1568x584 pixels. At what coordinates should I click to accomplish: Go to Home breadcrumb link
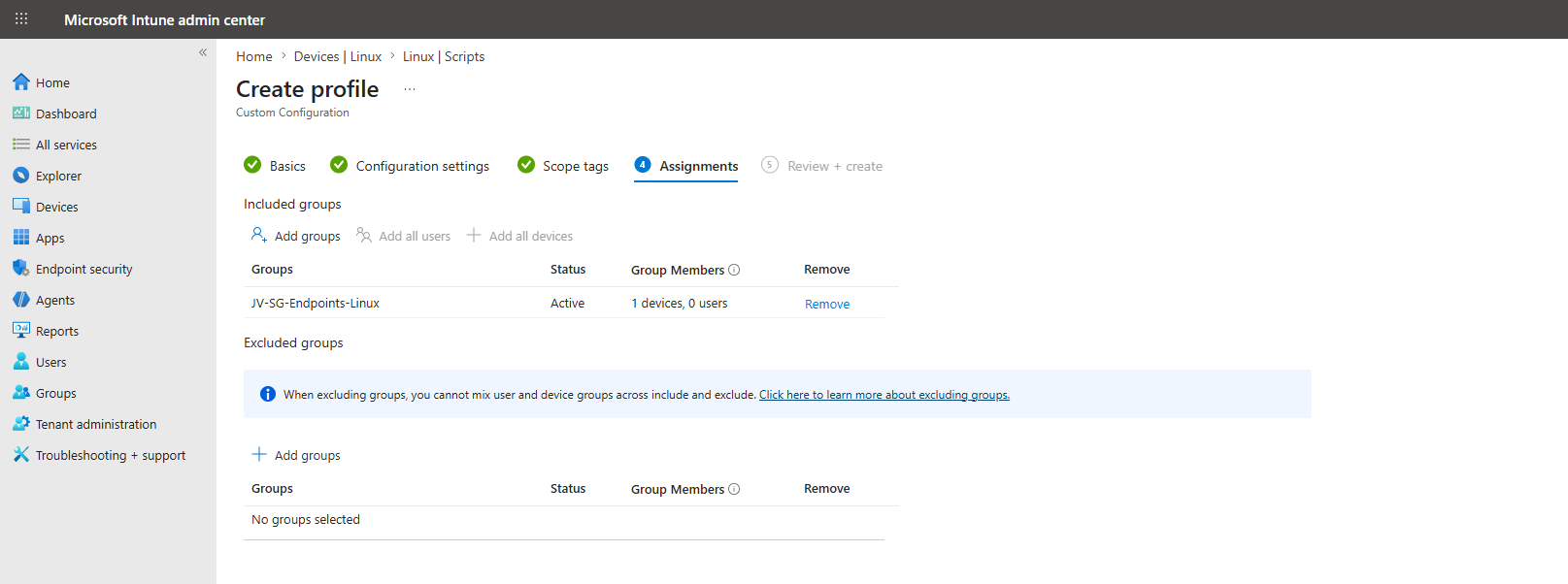(254, 56)
